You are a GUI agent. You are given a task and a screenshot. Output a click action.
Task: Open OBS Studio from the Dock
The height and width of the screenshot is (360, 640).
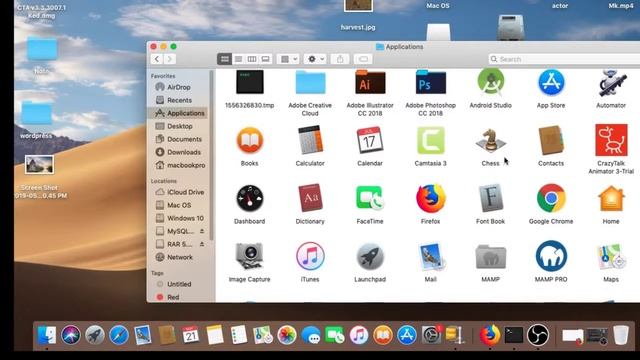click(538, 335)
